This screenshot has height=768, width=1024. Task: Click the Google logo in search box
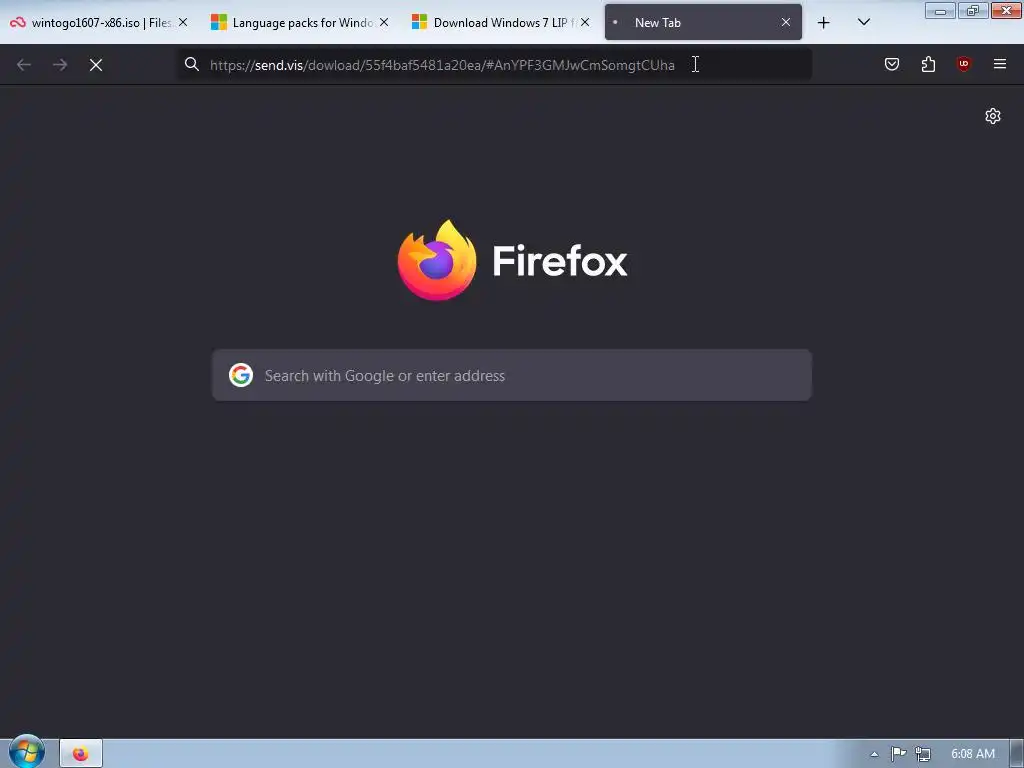241,376
